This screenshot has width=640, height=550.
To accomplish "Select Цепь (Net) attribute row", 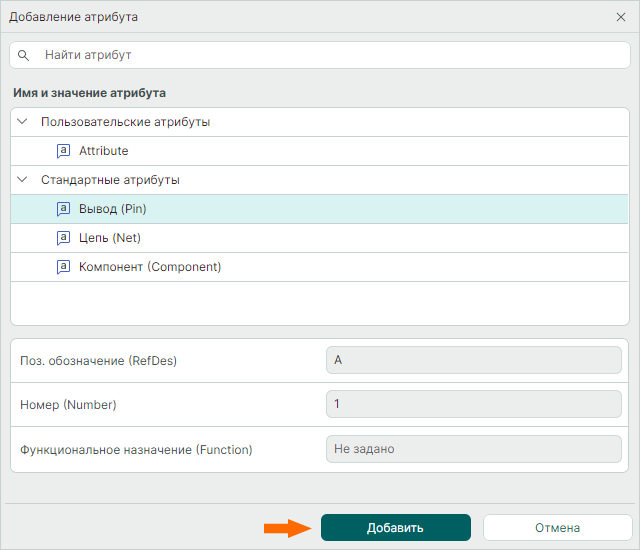I will pyautogui.click(x=109, y=238).
